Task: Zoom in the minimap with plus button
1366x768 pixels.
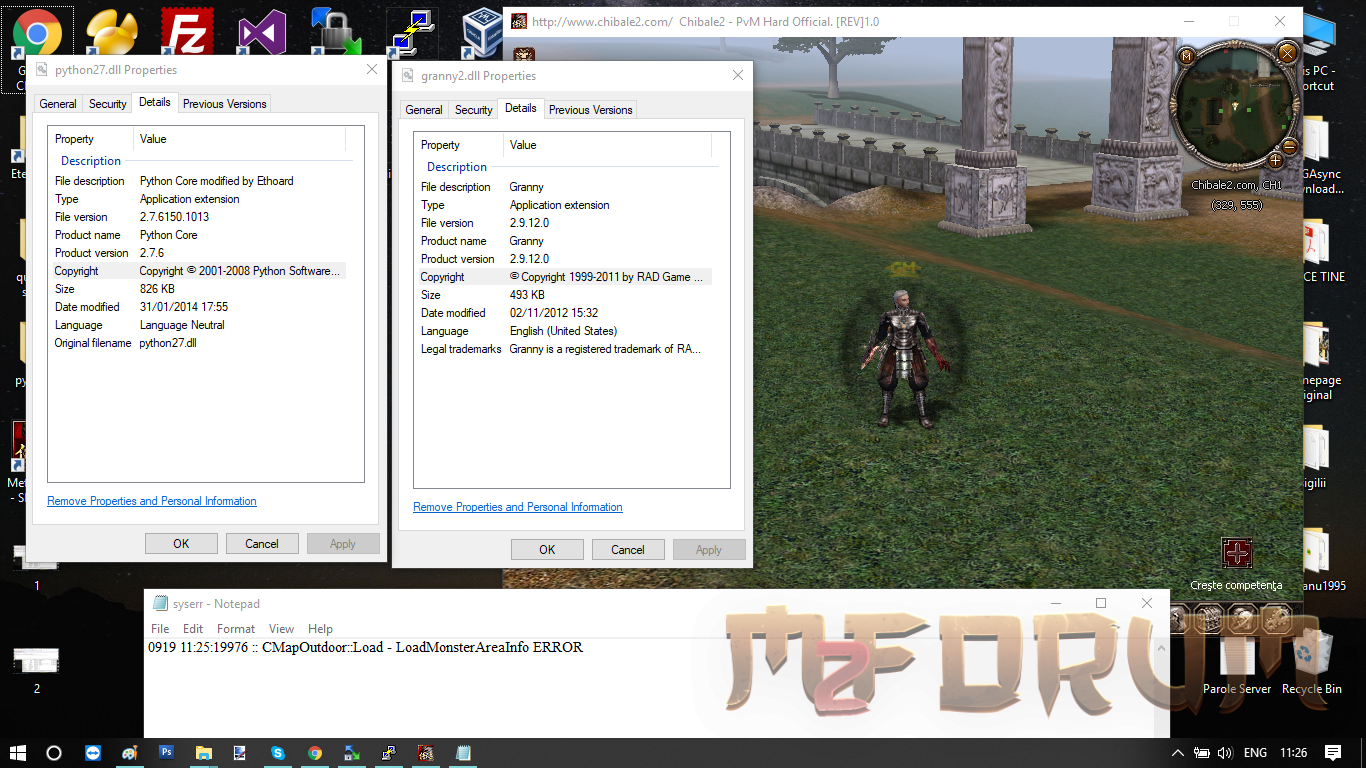Action: tap(1275, 161)
